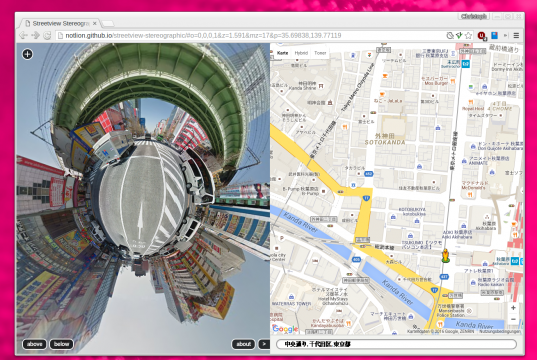537x360 pixels.
Task: Click the route 452 shield on the map
Action: click(369, 174)
